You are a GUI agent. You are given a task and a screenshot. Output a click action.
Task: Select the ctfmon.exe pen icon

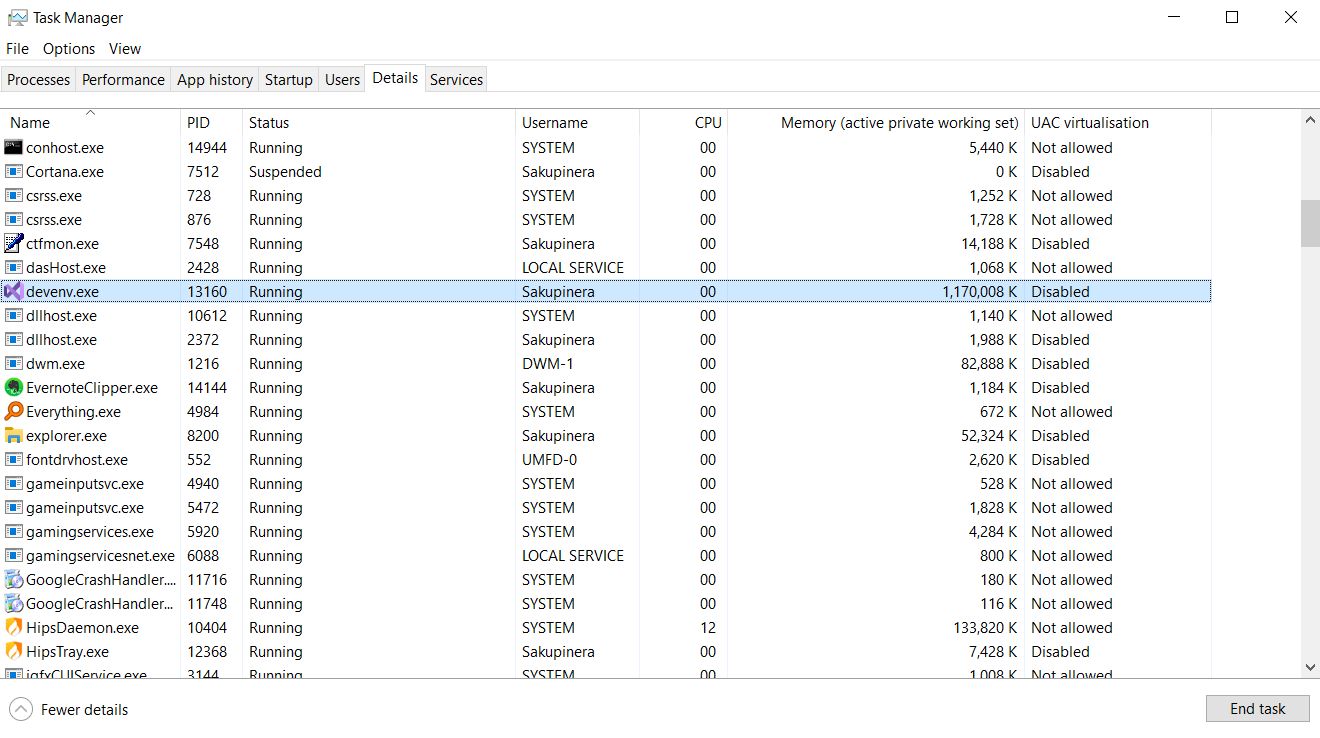click(x=13, y=244)
